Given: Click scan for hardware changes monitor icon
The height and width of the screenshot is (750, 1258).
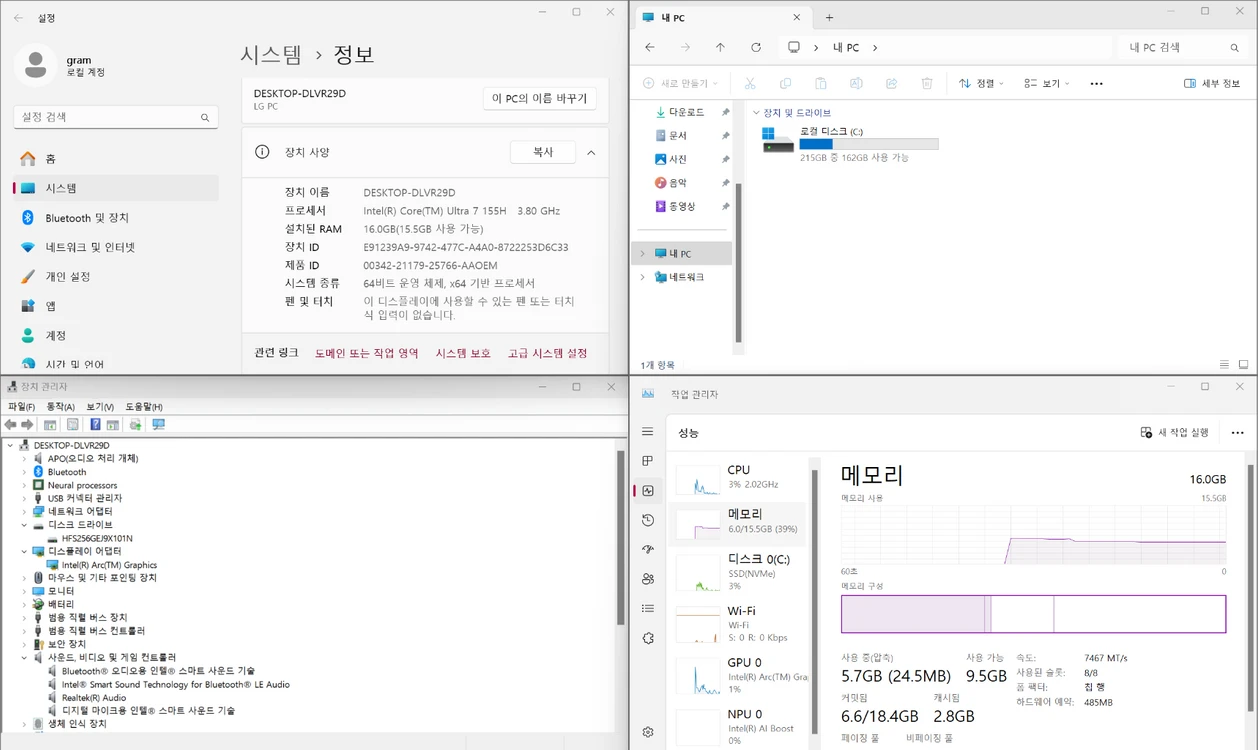Looking at the screenshot, I should tap(158, 425).
